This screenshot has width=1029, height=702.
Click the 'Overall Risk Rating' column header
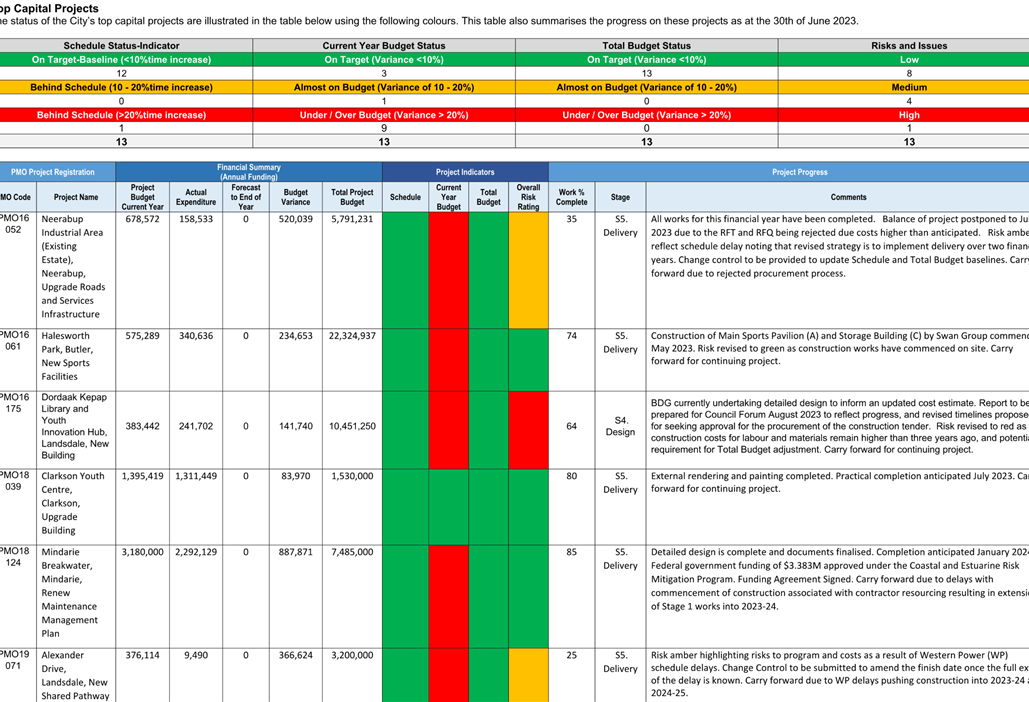[528, 197]
